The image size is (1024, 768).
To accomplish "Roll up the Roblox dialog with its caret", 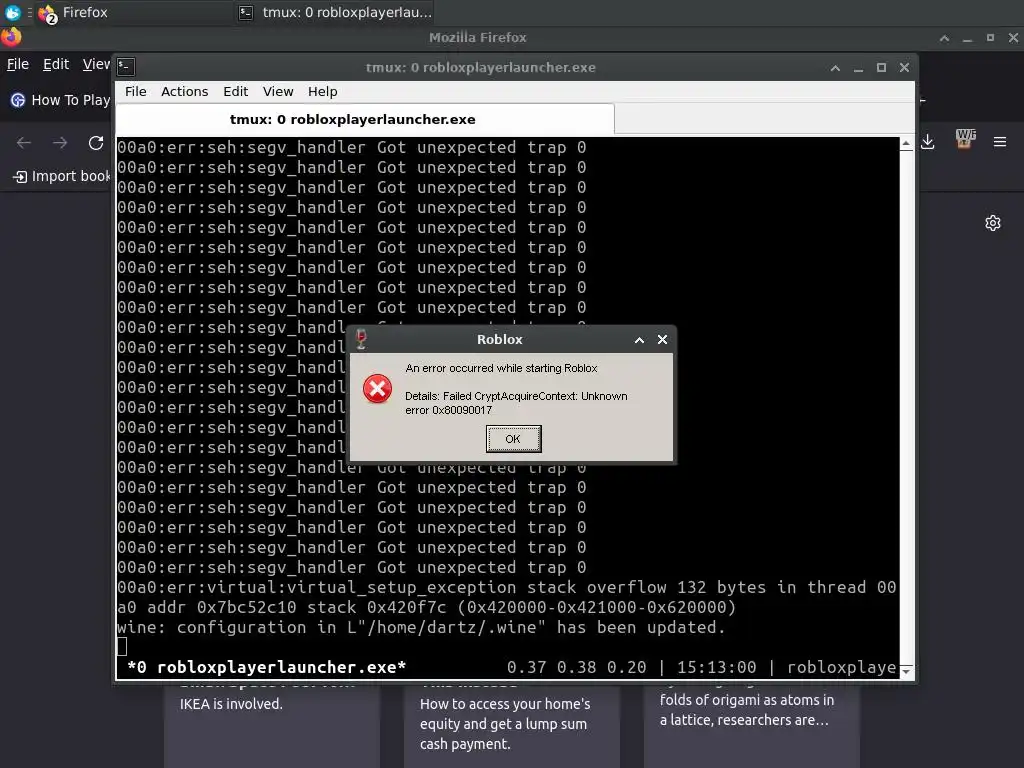I will 639,340.
